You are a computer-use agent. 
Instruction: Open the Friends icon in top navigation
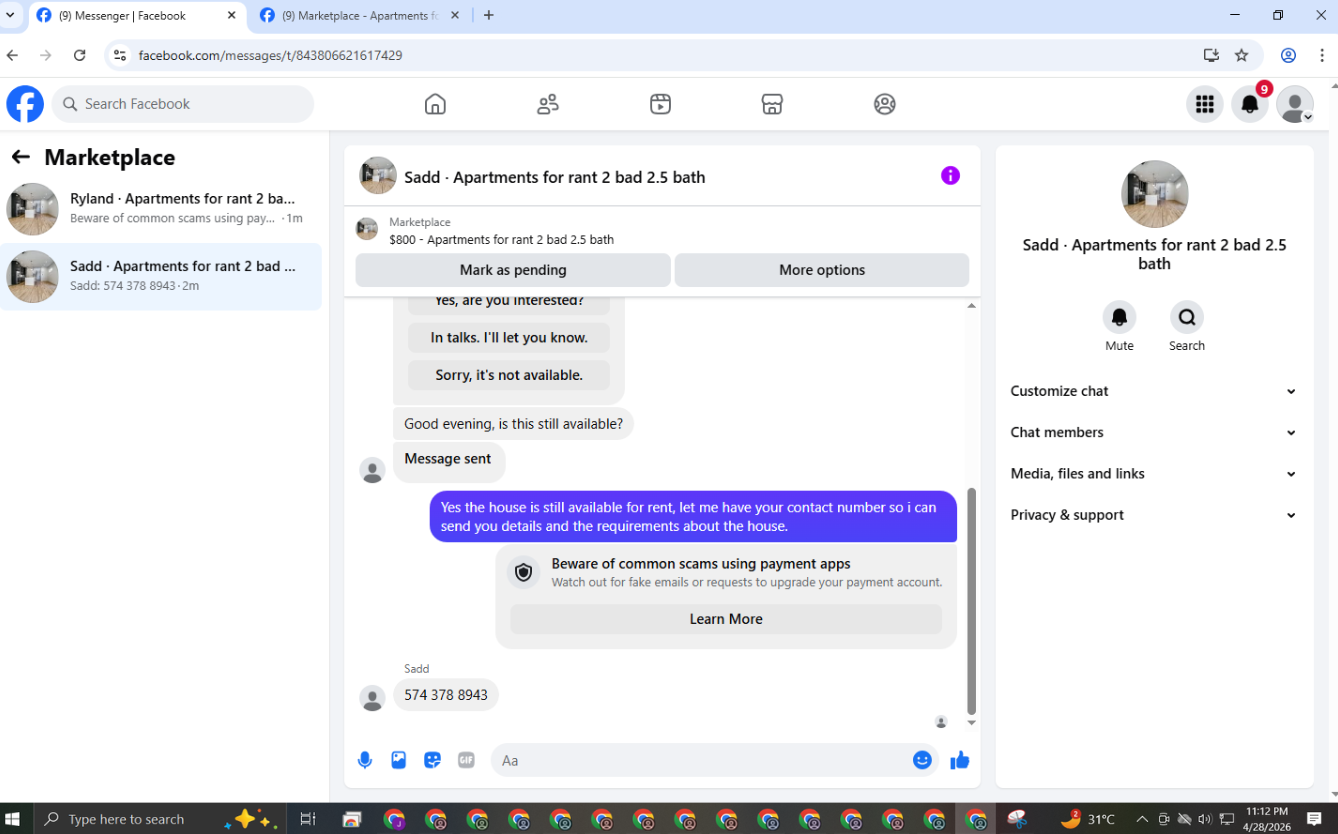click(548, 104)
